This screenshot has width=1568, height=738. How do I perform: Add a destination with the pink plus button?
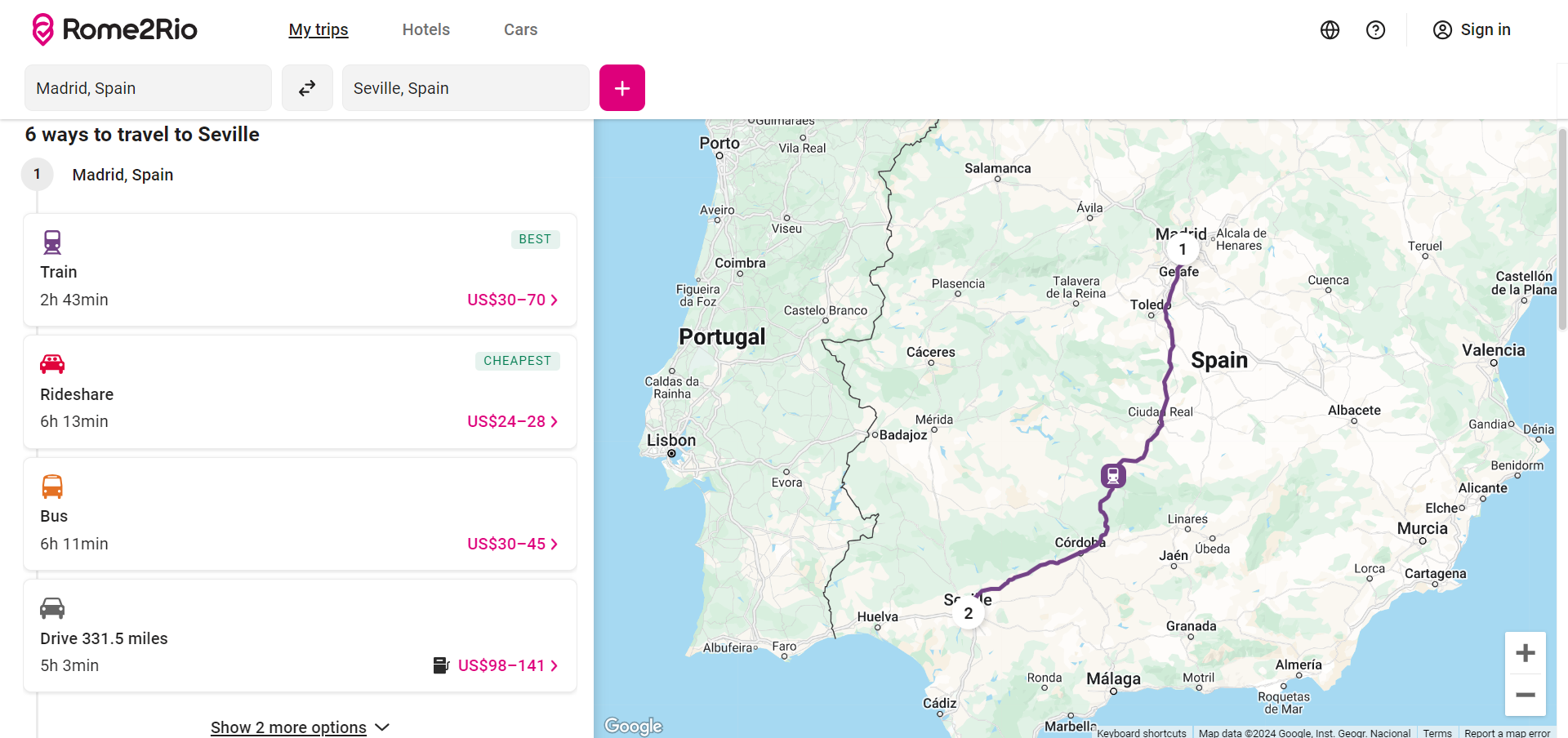[622, 88]
